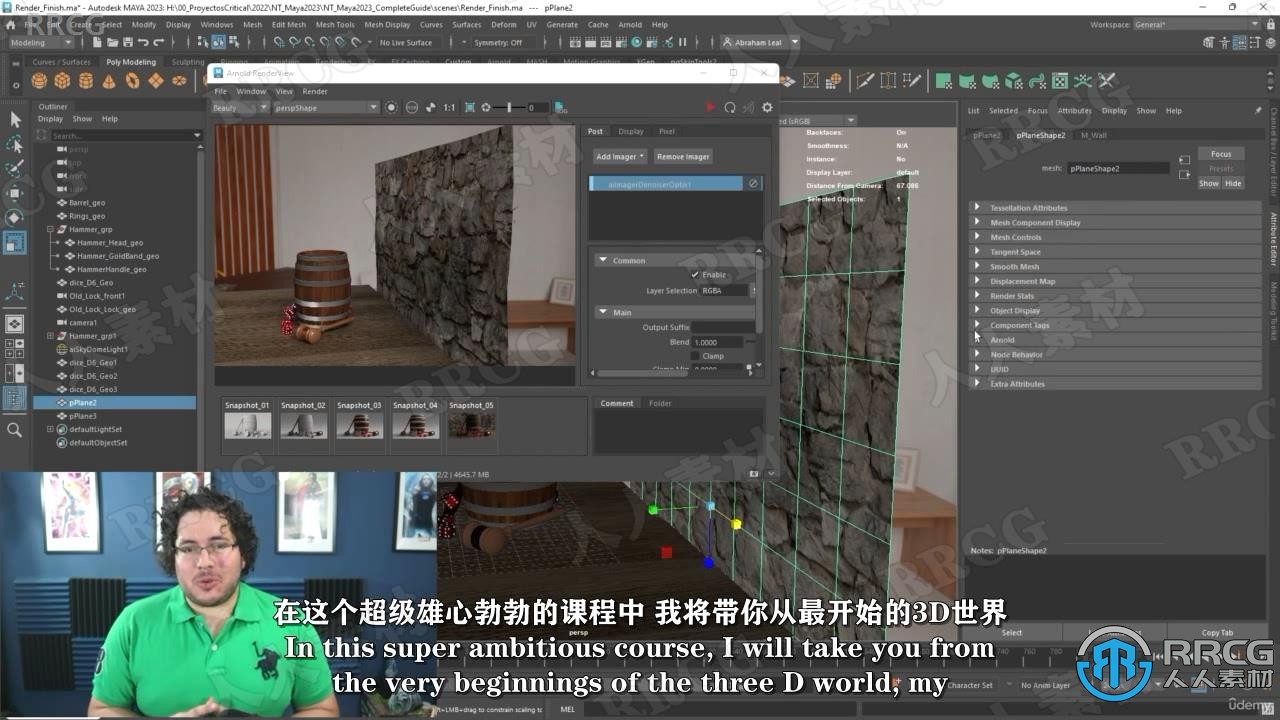This screenshot has width=1280, height=720.
Task: Click the Select button in the Attribute Editor
Action: [x=1012, y=632]
